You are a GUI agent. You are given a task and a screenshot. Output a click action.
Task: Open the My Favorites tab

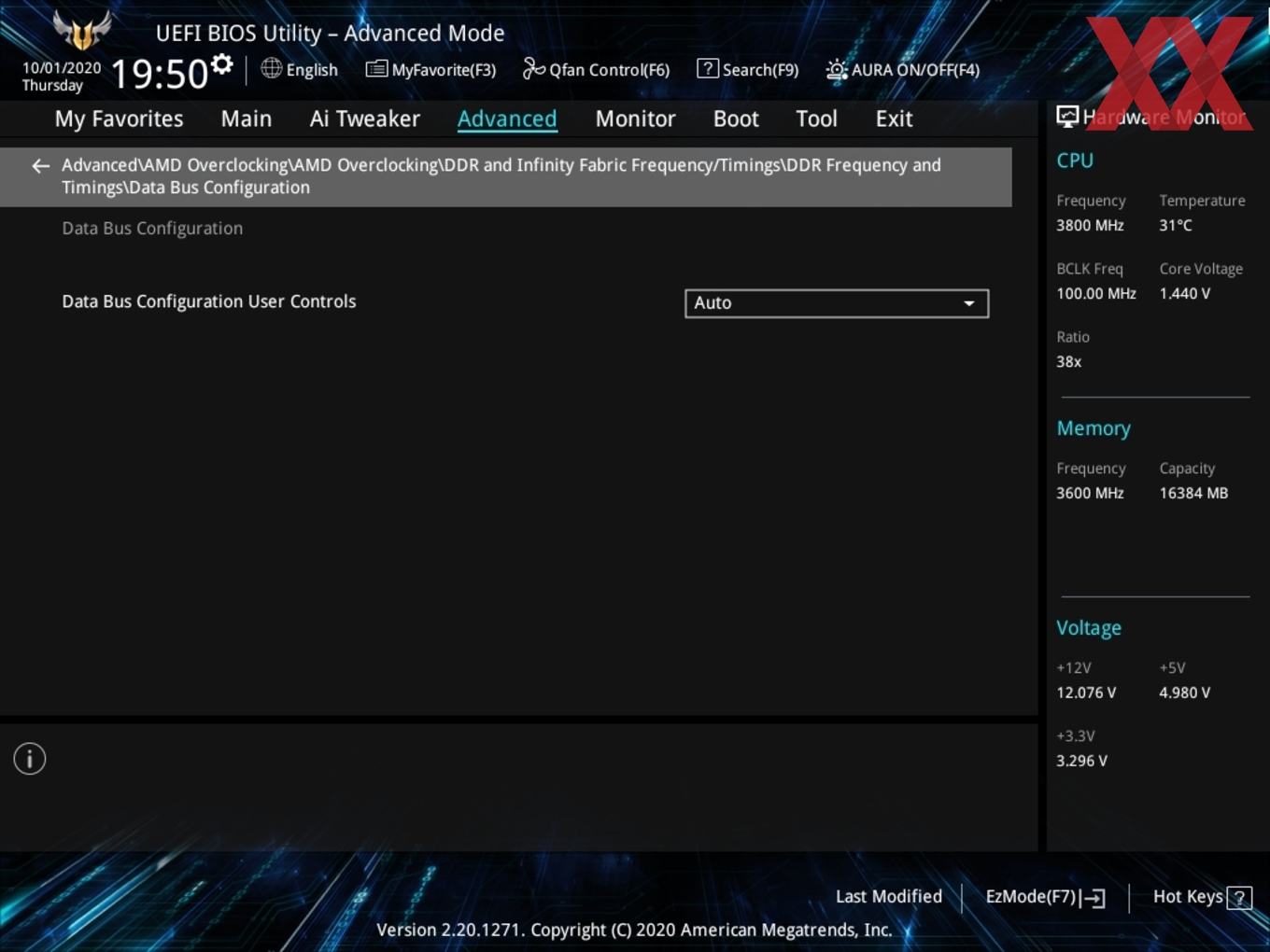click(x=119, y=119)
